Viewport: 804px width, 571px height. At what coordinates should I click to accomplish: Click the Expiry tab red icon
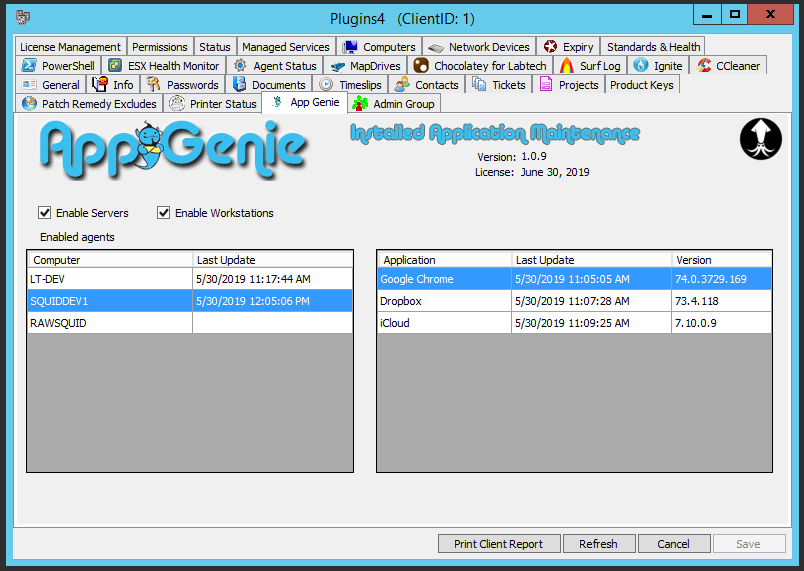click(x=550, y=47)
